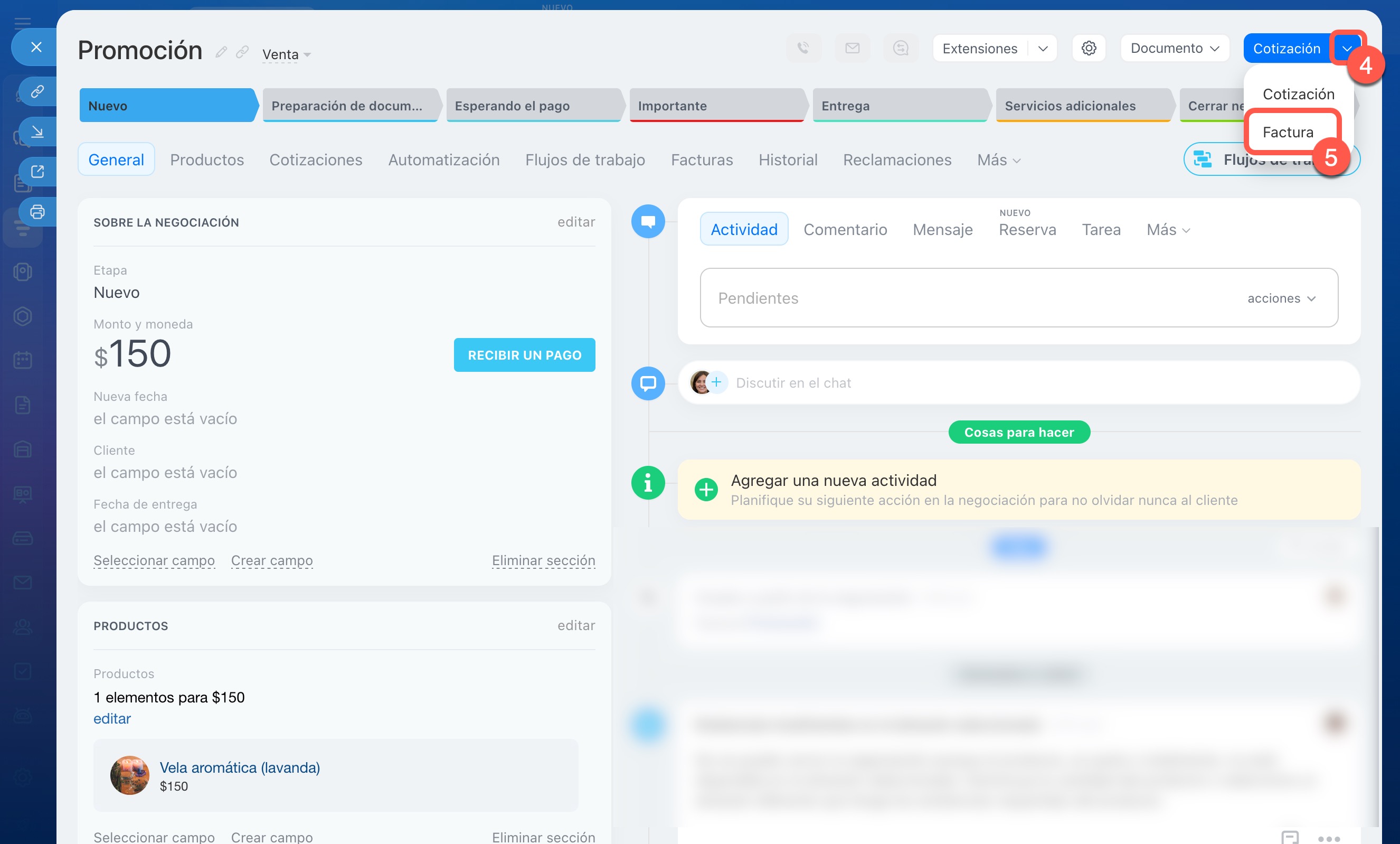Click the print icon on left side panel
Viewport: 1400px width, 844px height.
[37, 212]
